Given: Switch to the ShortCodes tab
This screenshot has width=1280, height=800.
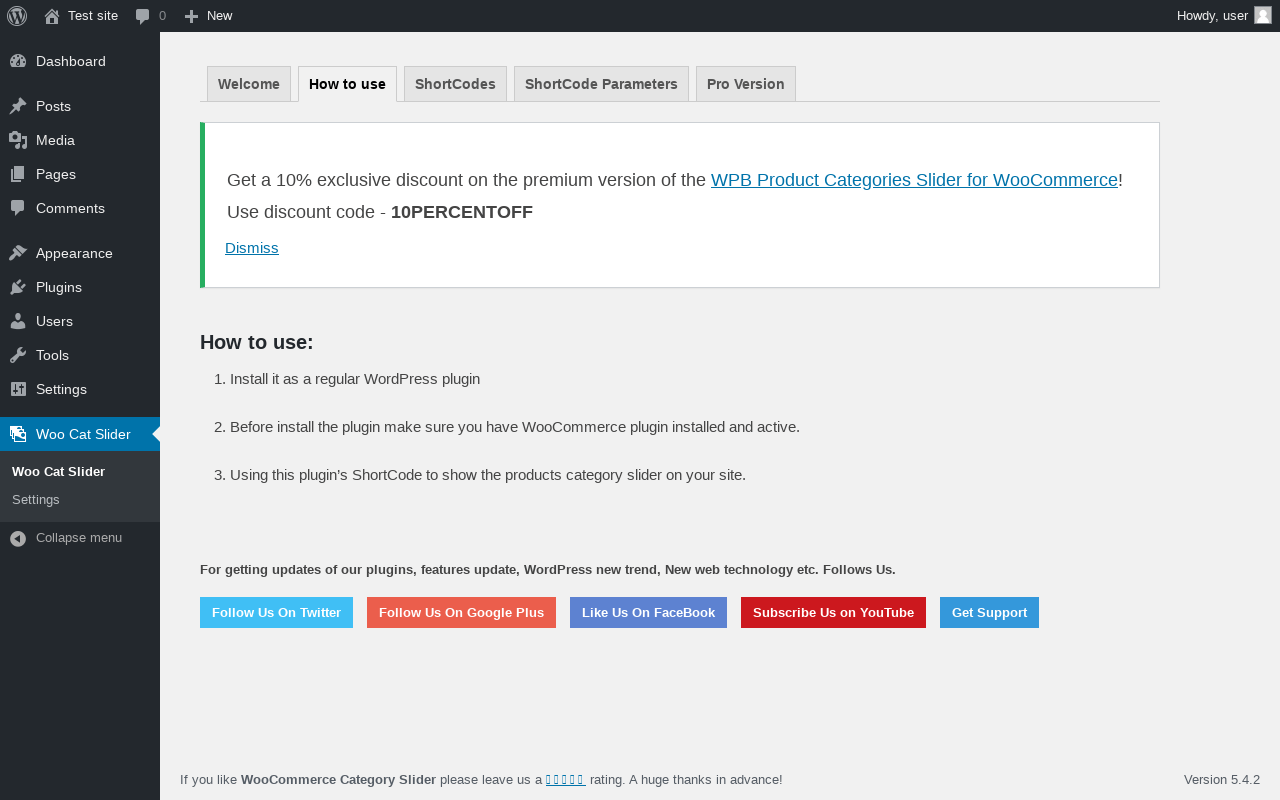Looking at the screenshot, I should [x=455, y=84].
